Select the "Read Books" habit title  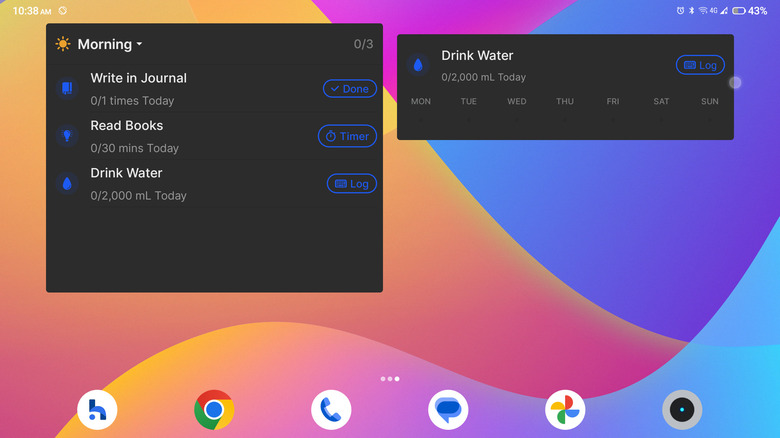(x=126, y=125)
